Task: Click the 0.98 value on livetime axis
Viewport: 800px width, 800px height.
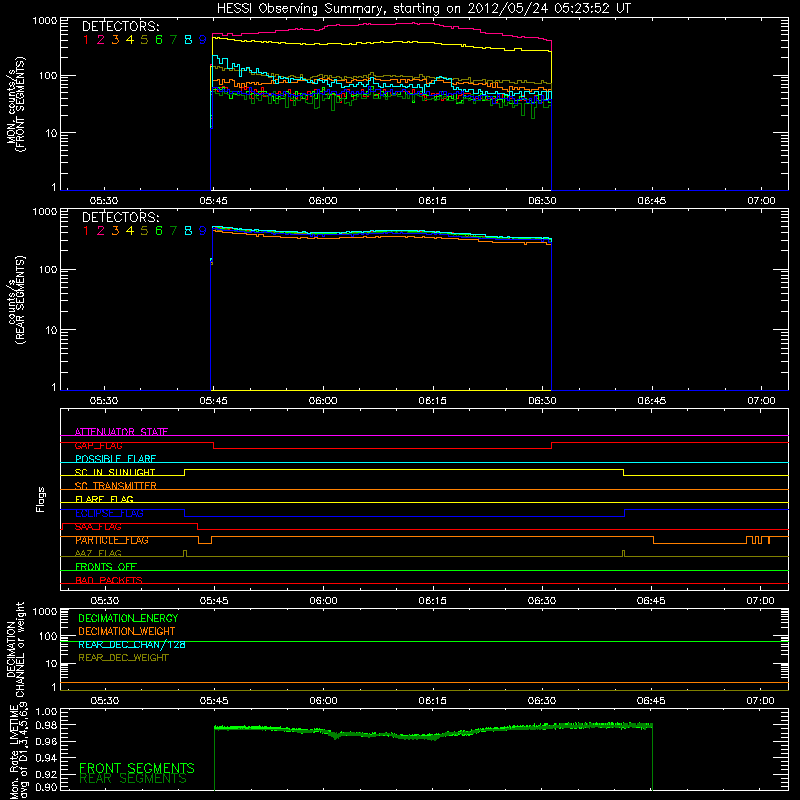Action: coord(46,725)
